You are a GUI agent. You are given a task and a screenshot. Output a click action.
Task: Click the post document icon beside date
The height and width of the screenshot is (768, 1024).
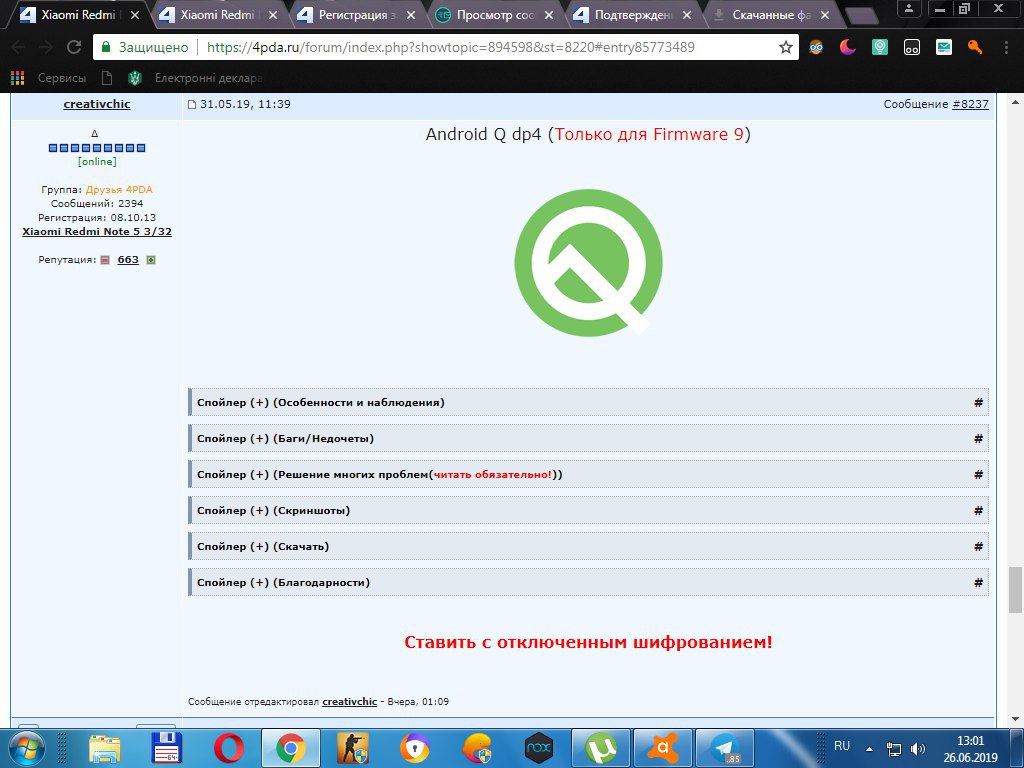tap(192, 104)
